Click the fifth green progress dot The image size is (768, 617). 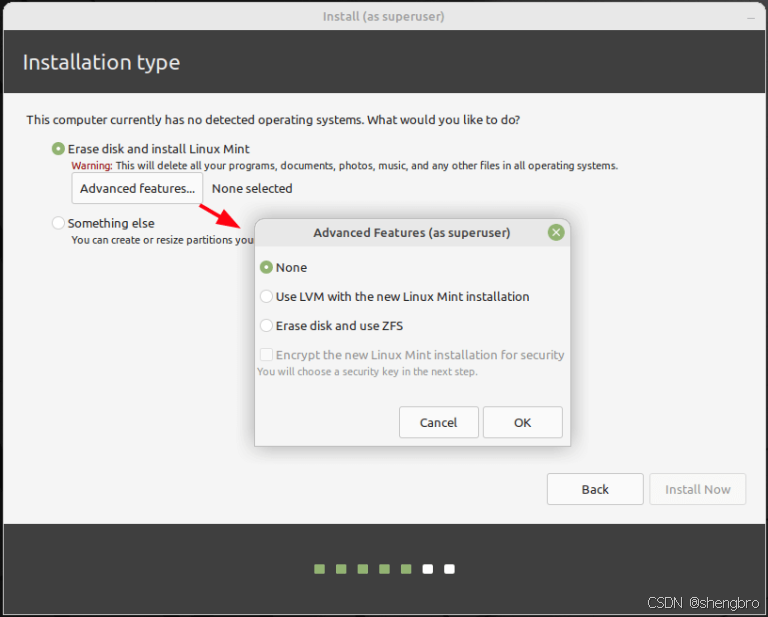406,569
